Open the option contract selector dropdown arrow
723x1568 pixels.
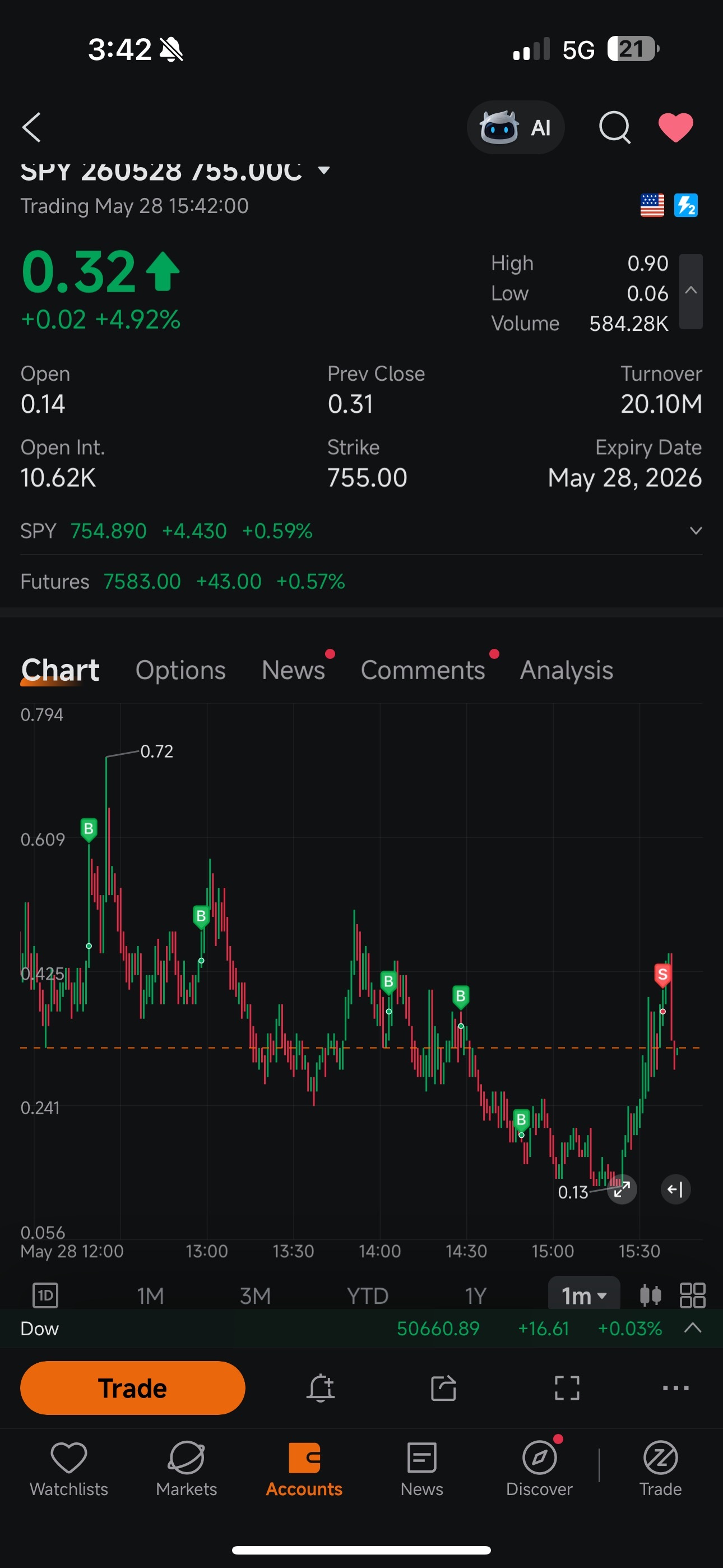[x=325, y=170]
